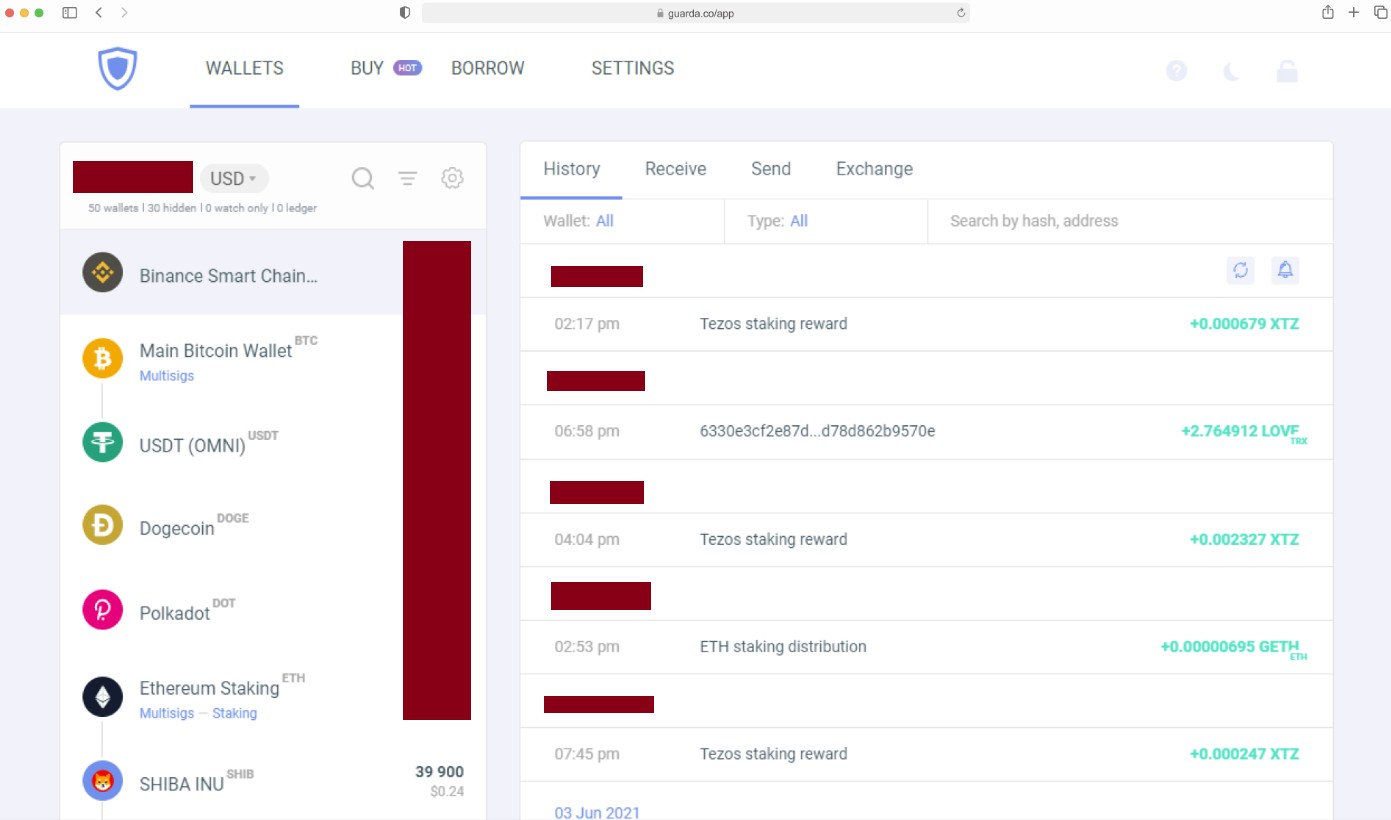Image resolution: width=1391 pixels, height=820 pixels.
Task: Go forward in Safari
Action: (124, 12)
